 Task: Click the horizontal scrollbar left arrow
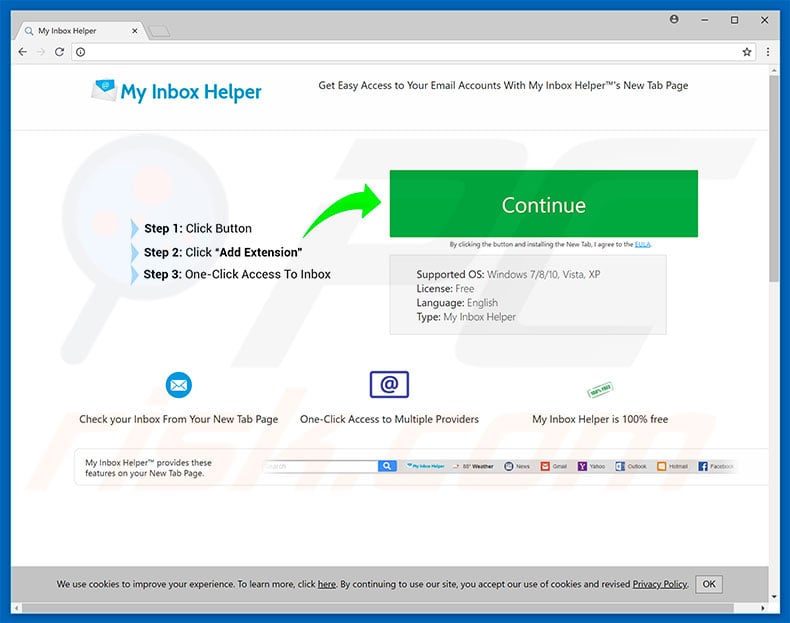[x=17, y=608]
